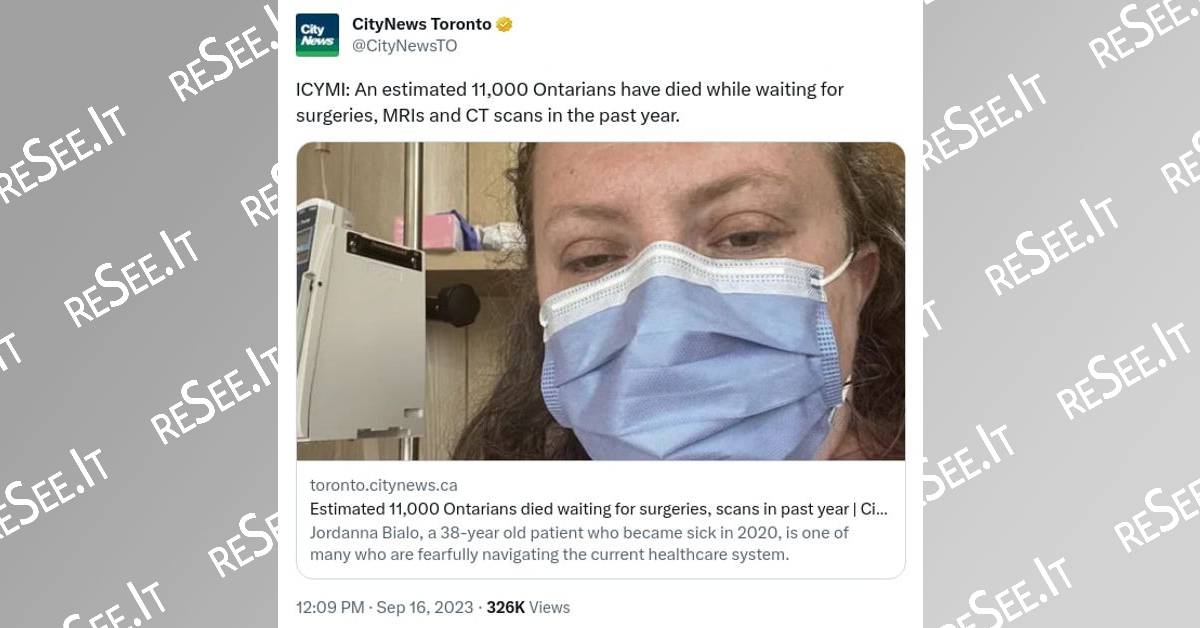Open the CityNews Toronto profile name
Viewport: 1200px width, 628px height.
(x=421, y=24)
